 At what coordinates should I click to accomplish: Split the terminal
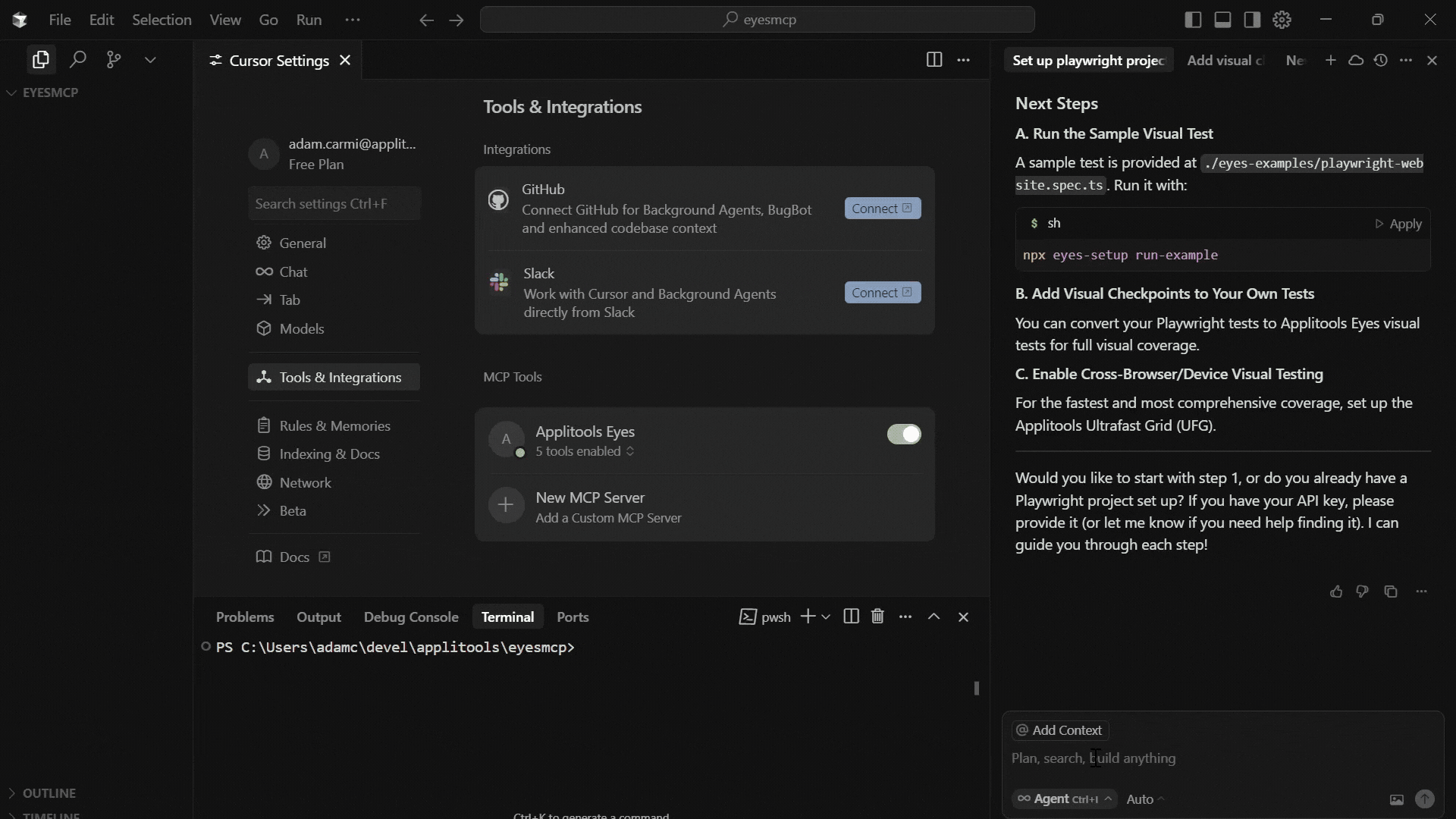(x=851, y=617)
